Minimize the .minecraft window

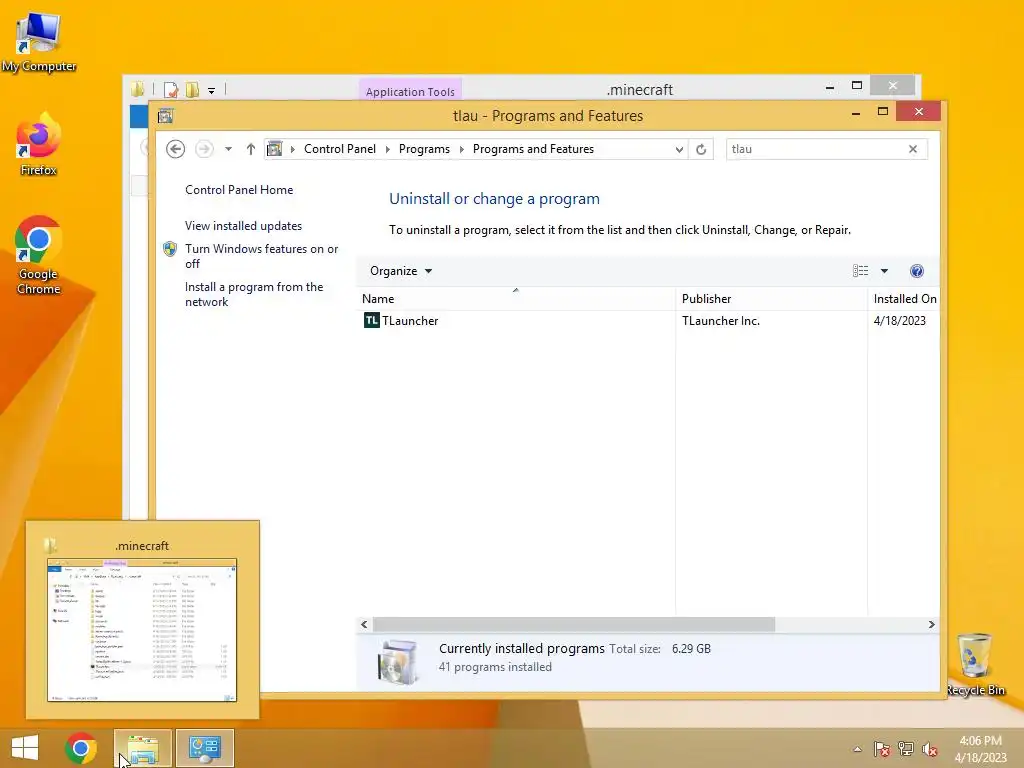click(x=829, y=87)
